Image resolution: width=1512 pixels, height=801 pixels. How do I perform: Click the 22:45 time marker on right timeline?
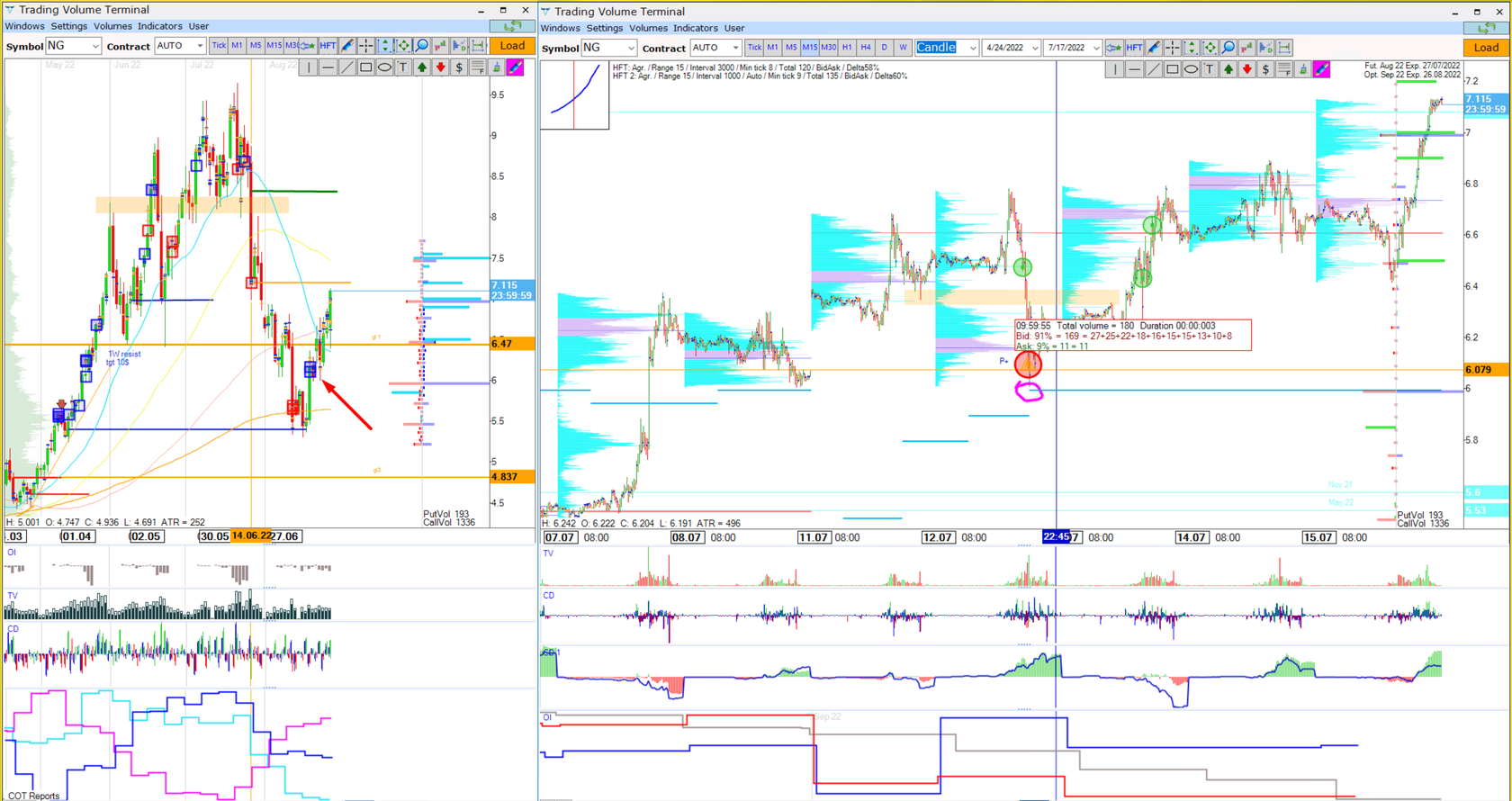click(1056, 537)
